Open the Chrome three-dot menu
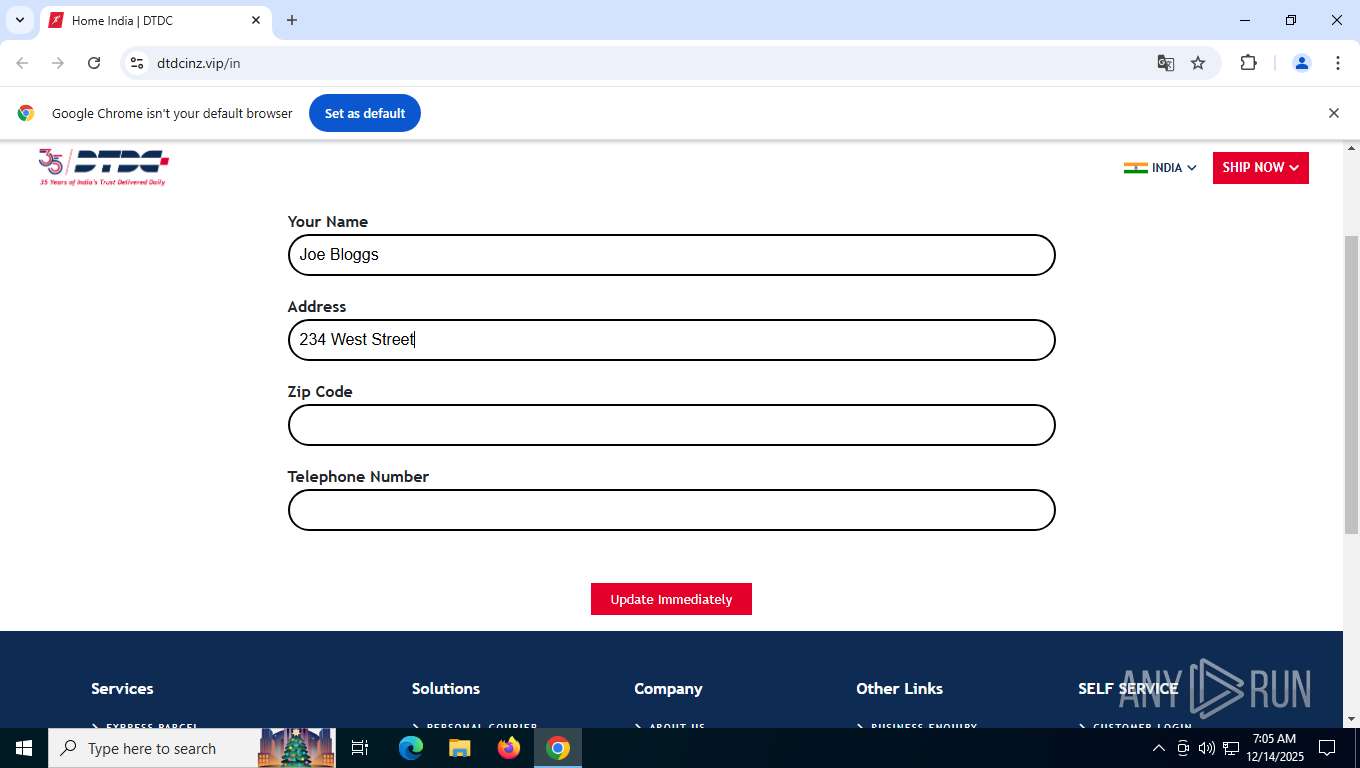This screenshot has width=1360, height=768. point(1338,63)
